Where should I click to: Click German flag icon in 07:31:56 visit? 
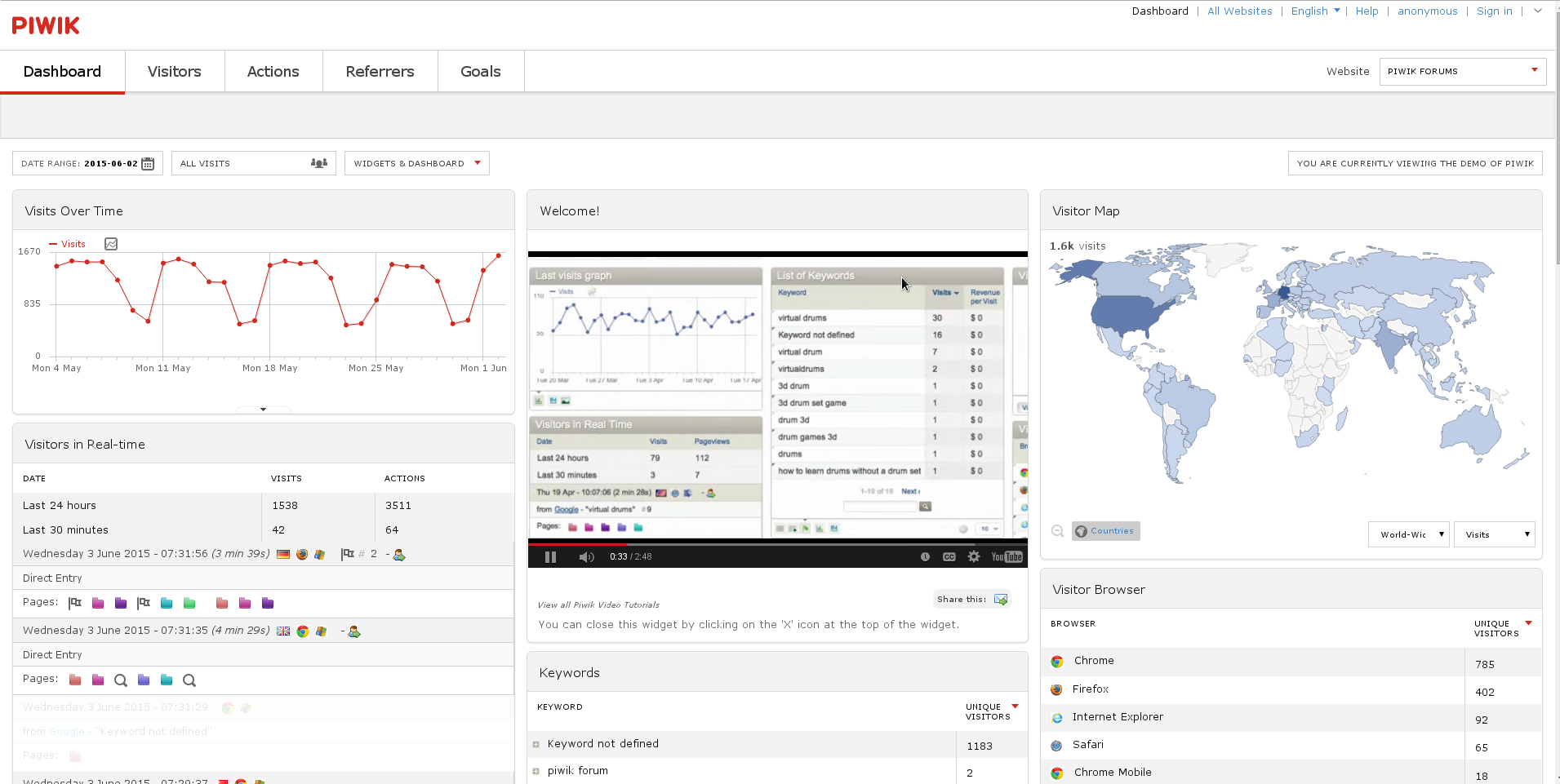tap(283, 555)
